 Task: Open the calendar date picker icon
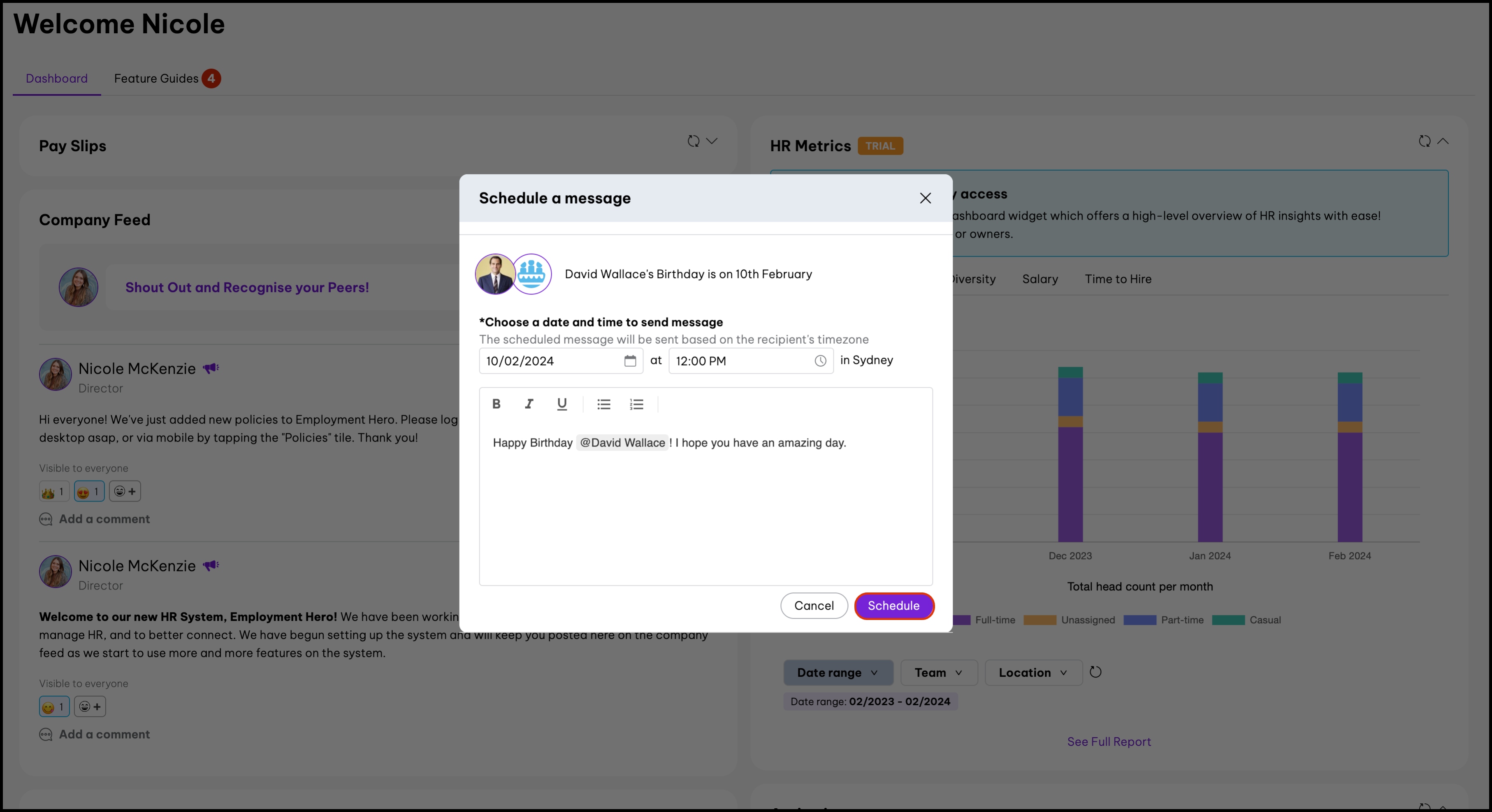(x=629, y=361)
